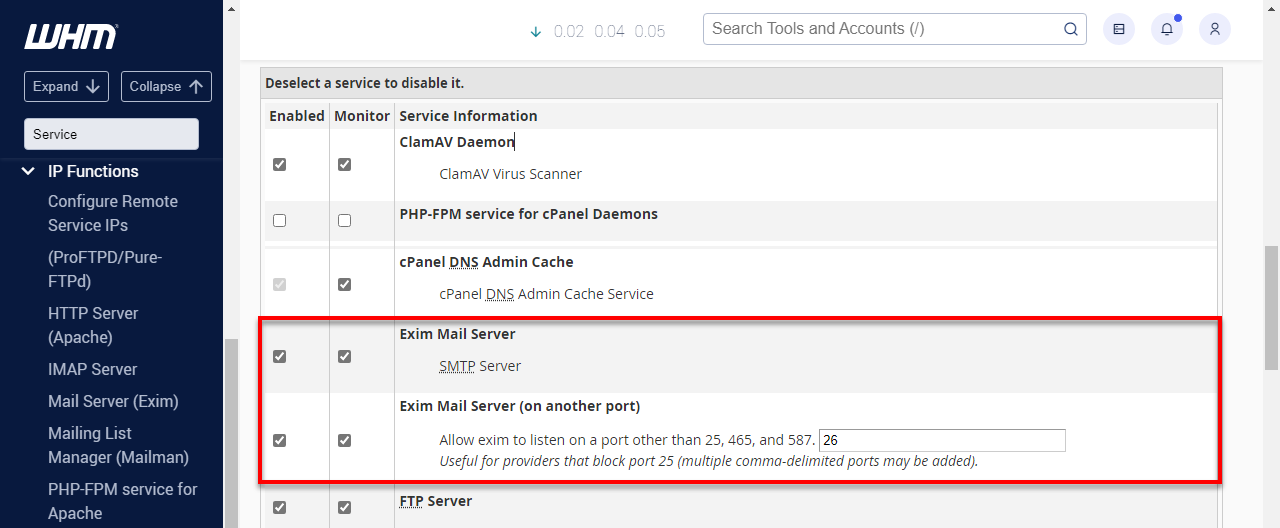Open the news panel icon

(1119, 29)
